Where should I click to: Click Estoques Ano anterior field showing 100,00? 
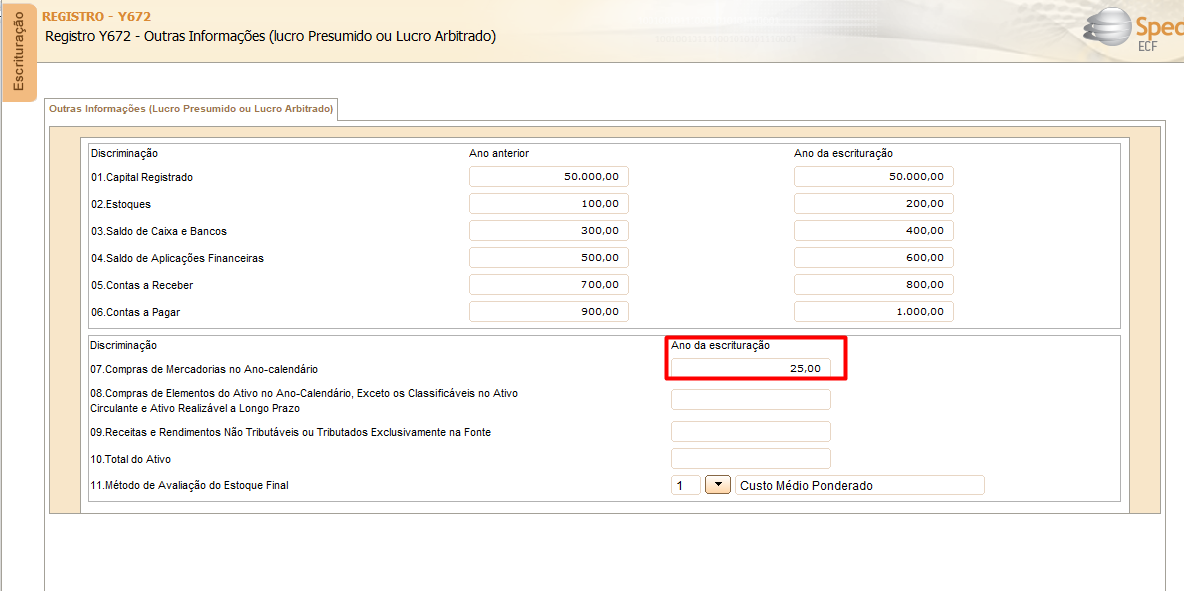pos(549,204)
